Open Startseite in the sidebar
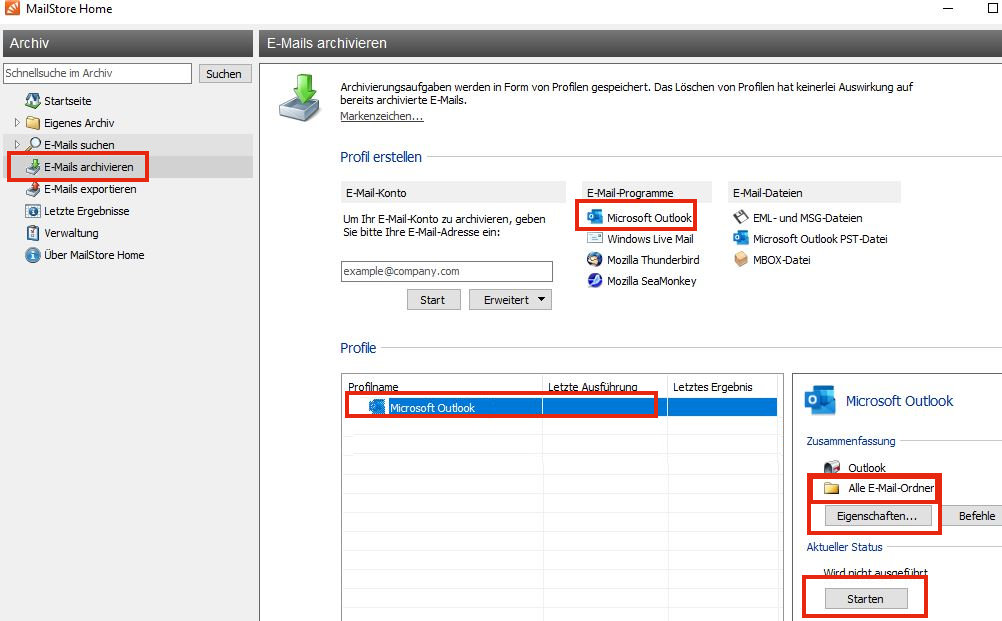This screenshot has width=1002, height=621. click(x=68, y=101)
